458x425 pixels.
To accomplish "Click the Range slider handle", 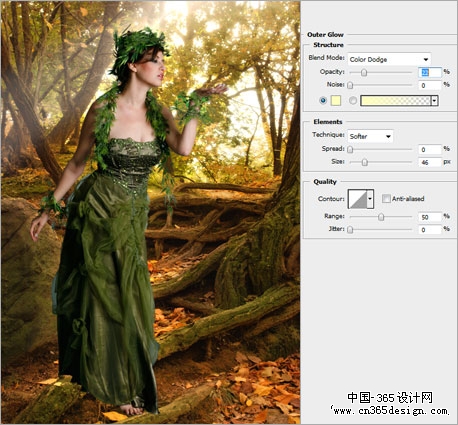I will pyautogui.click(x=381, y=217).
